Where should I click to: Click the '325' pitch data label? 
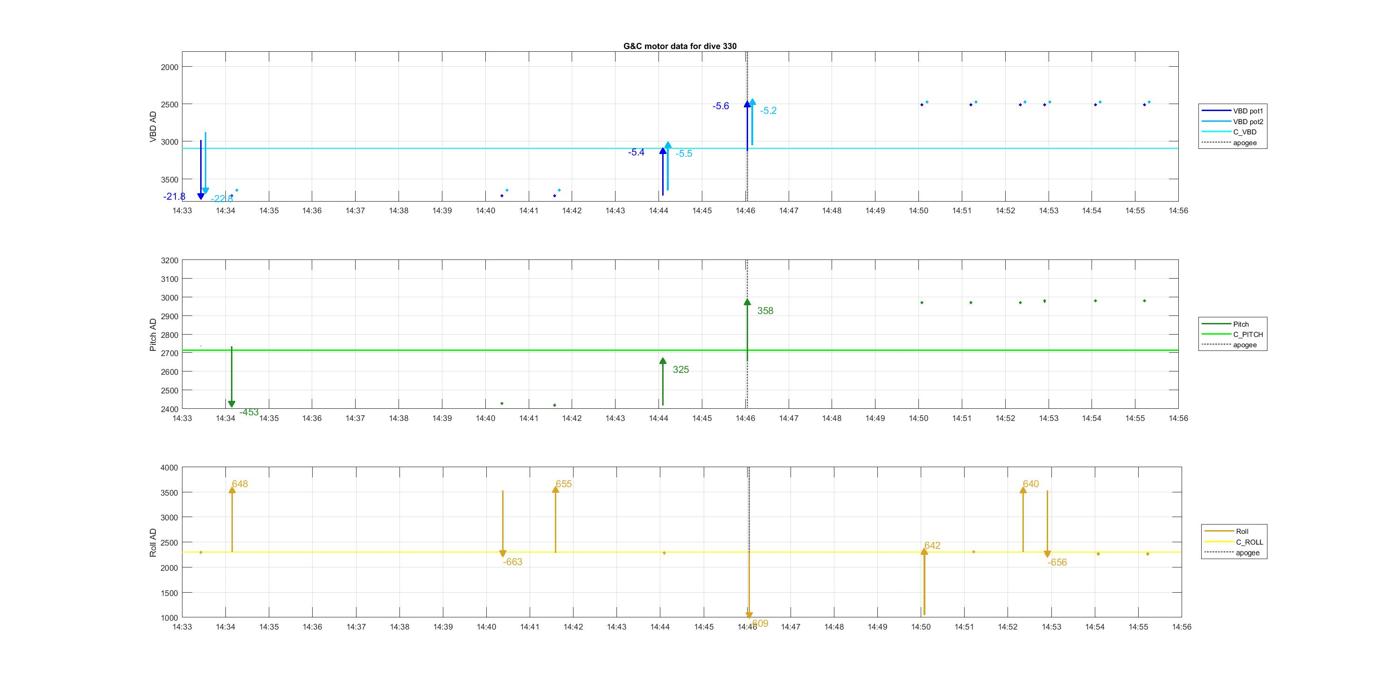click(681, 370)
